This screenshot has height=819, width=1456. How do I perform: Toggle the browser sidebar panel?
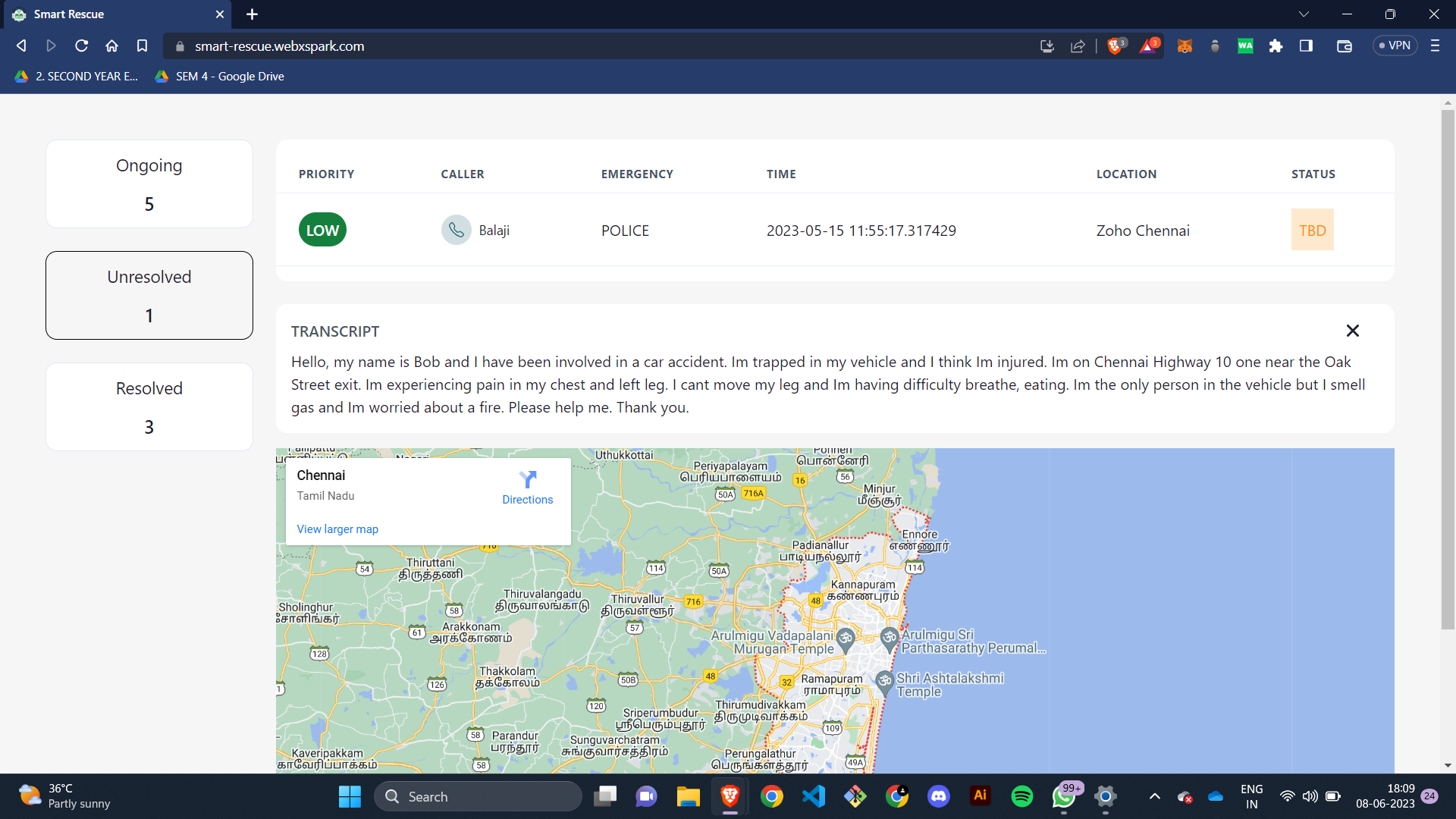[x=1306, y=46]
